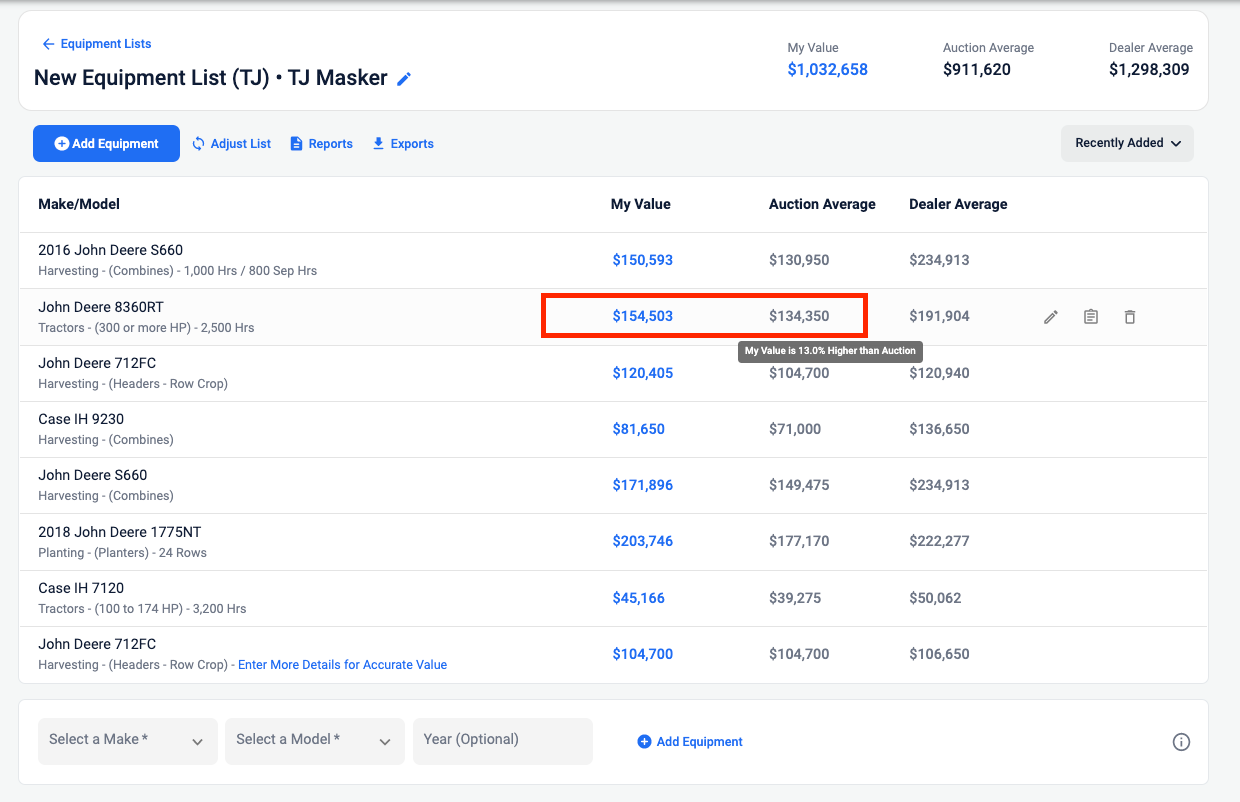Click My Value $154,503 for 8360RT

643,316
